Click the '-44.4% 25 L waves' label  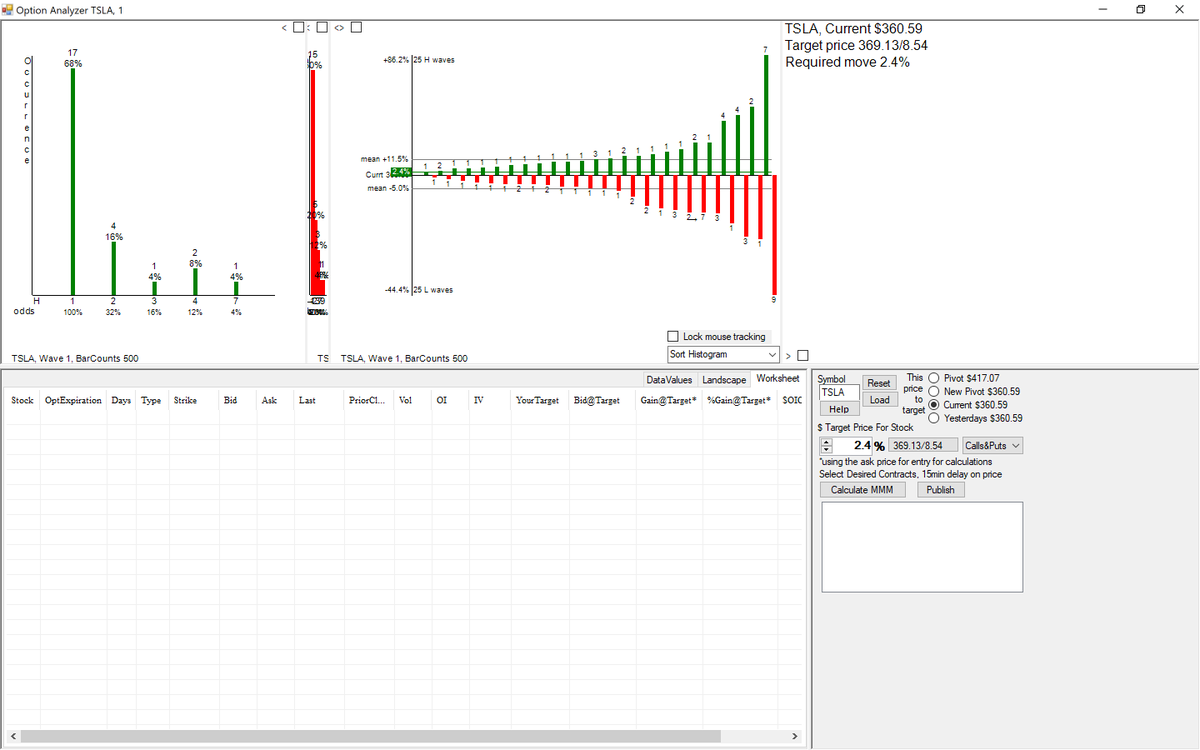coord(419,290)
